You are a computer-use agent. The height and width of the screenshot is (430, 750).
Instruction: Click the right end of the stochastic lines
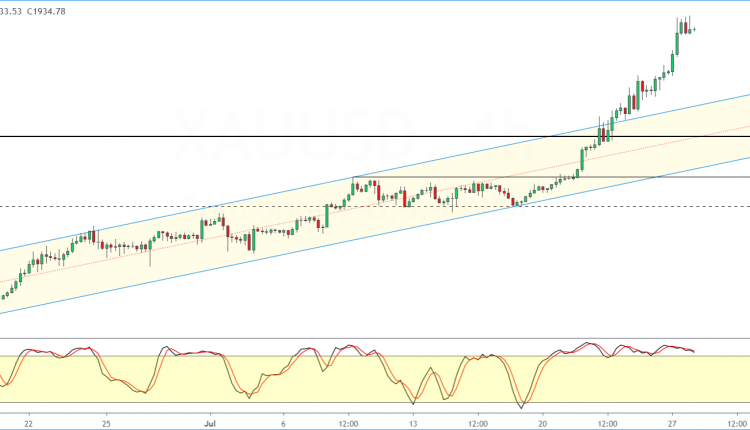click(x=693, y=351)
